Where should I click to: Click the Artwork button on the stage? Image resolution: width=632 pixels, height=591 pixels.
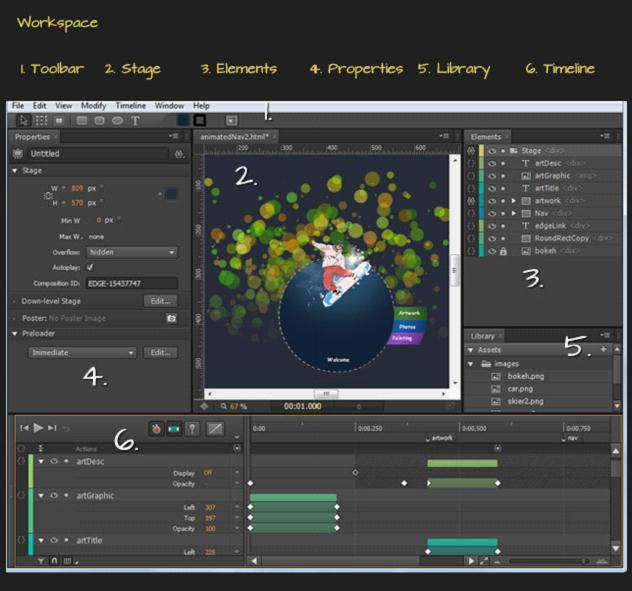(x=409, y=313)
